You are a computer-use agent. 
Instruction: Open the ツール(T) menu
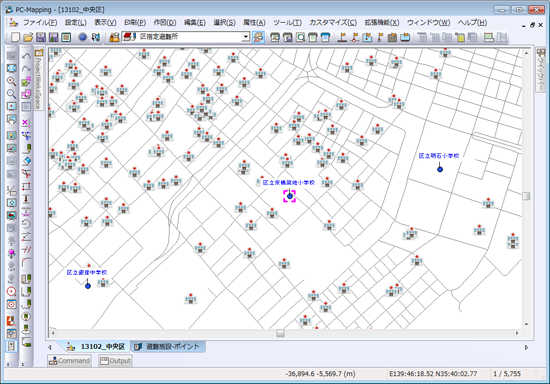point(287,23)
